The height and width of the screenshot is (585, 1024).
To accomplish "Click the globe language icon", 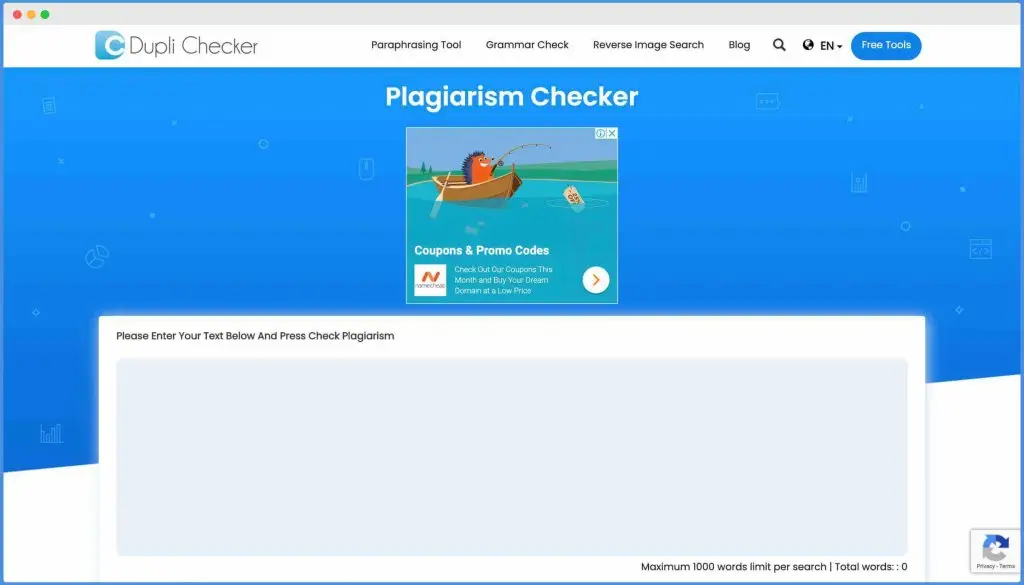I will click(x=807, y=45).
